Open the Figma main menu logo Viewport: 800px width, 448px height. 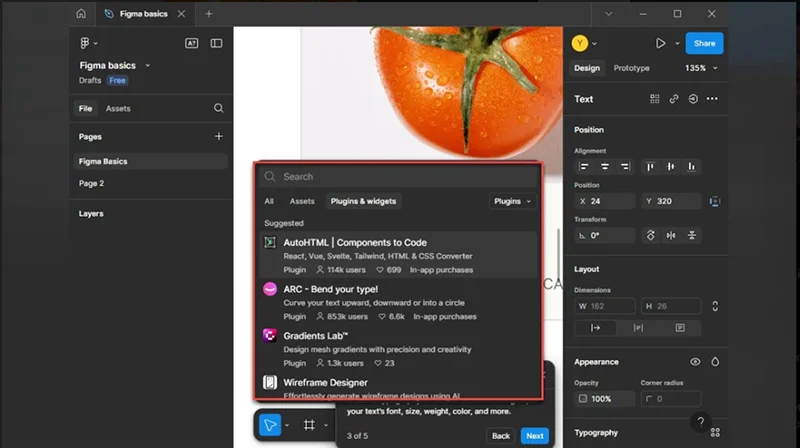click(85, 43)
